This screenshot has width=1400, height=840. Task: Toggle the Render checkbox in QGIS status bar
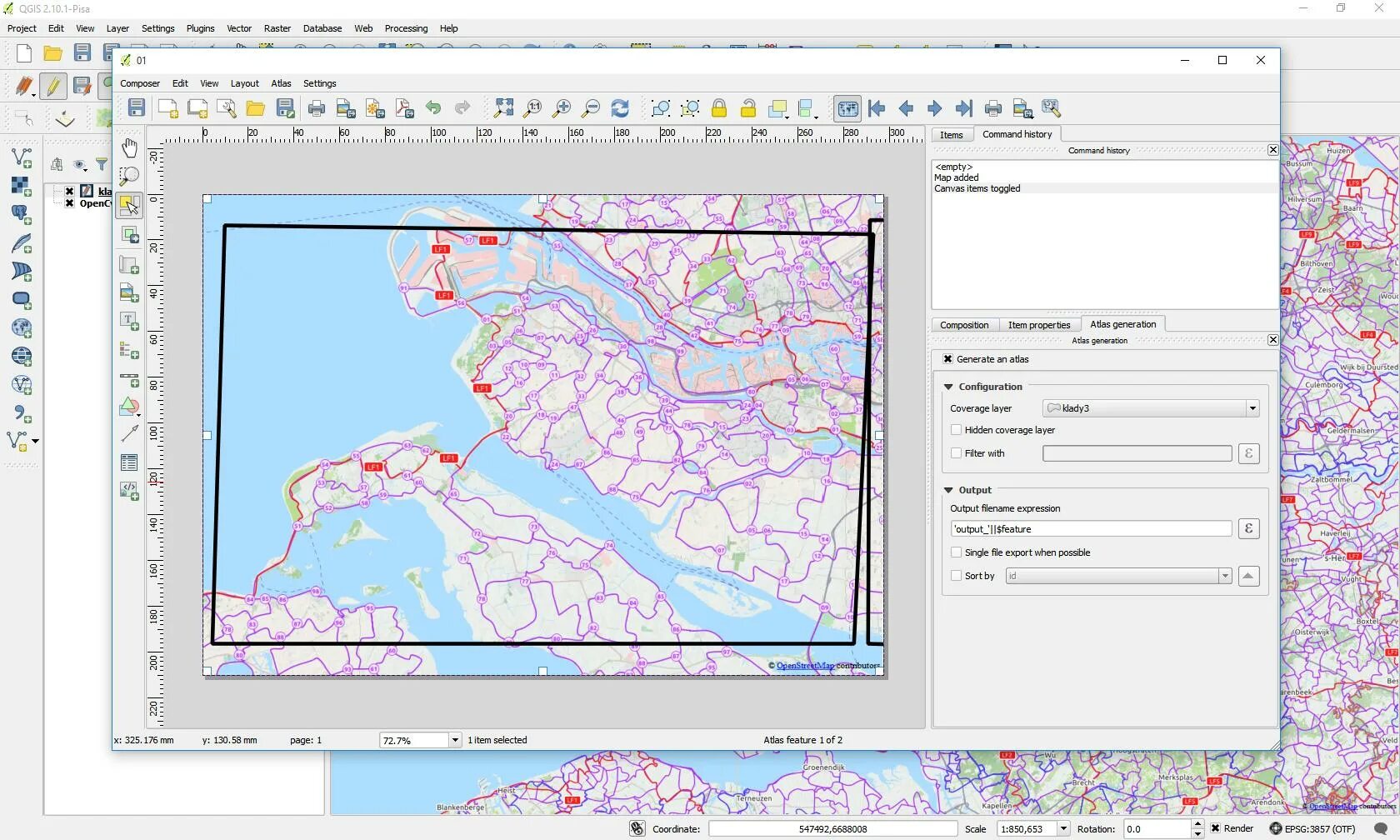click(x=1215, y=828)
